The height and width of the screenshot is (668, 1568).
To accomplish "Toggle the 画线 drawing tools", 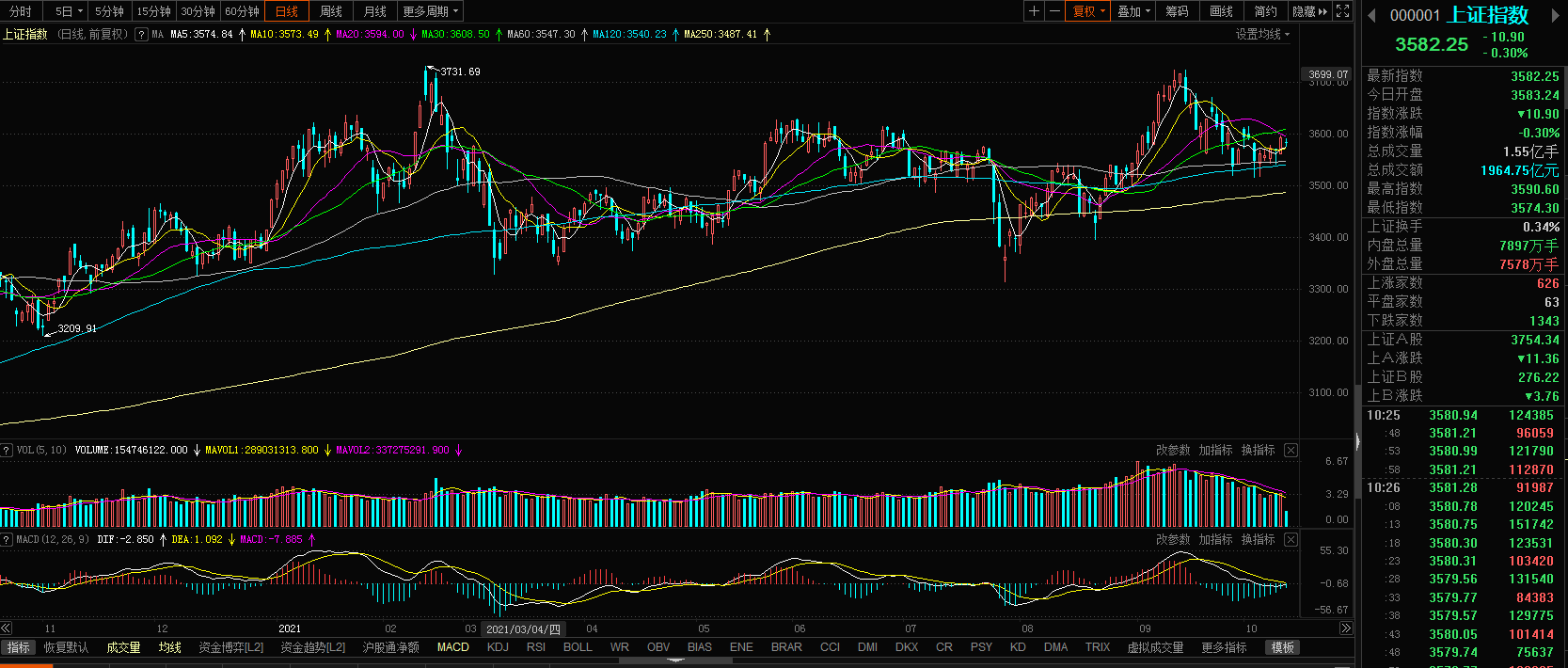I will point(1221,11).
